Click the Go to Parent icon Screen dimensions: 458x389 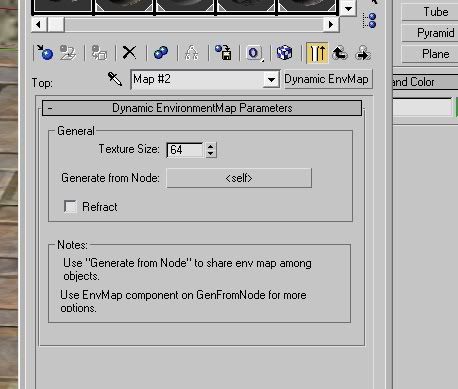point(340,53)
